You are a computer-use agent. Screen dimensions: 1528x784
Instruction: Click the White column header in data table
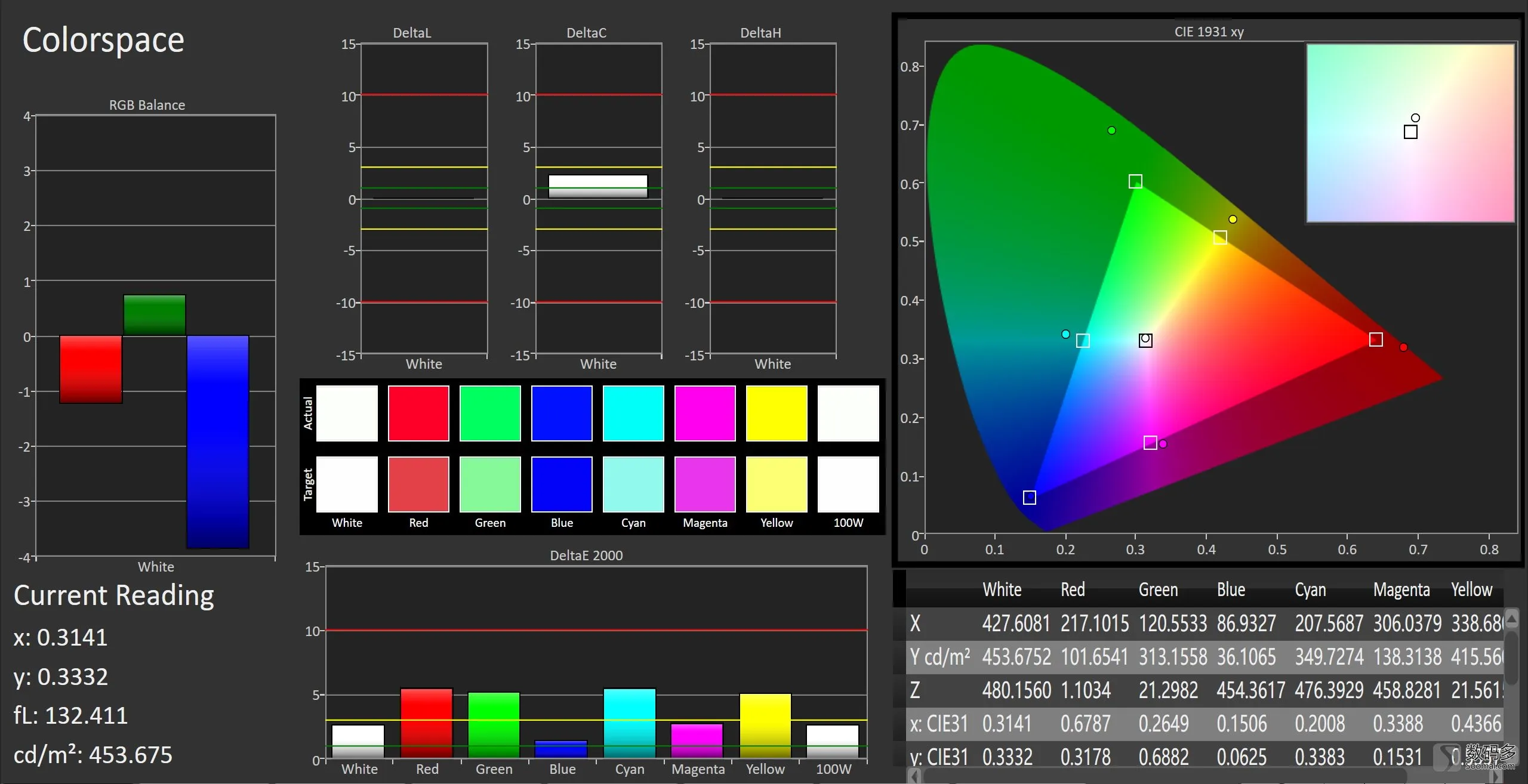1002,589
